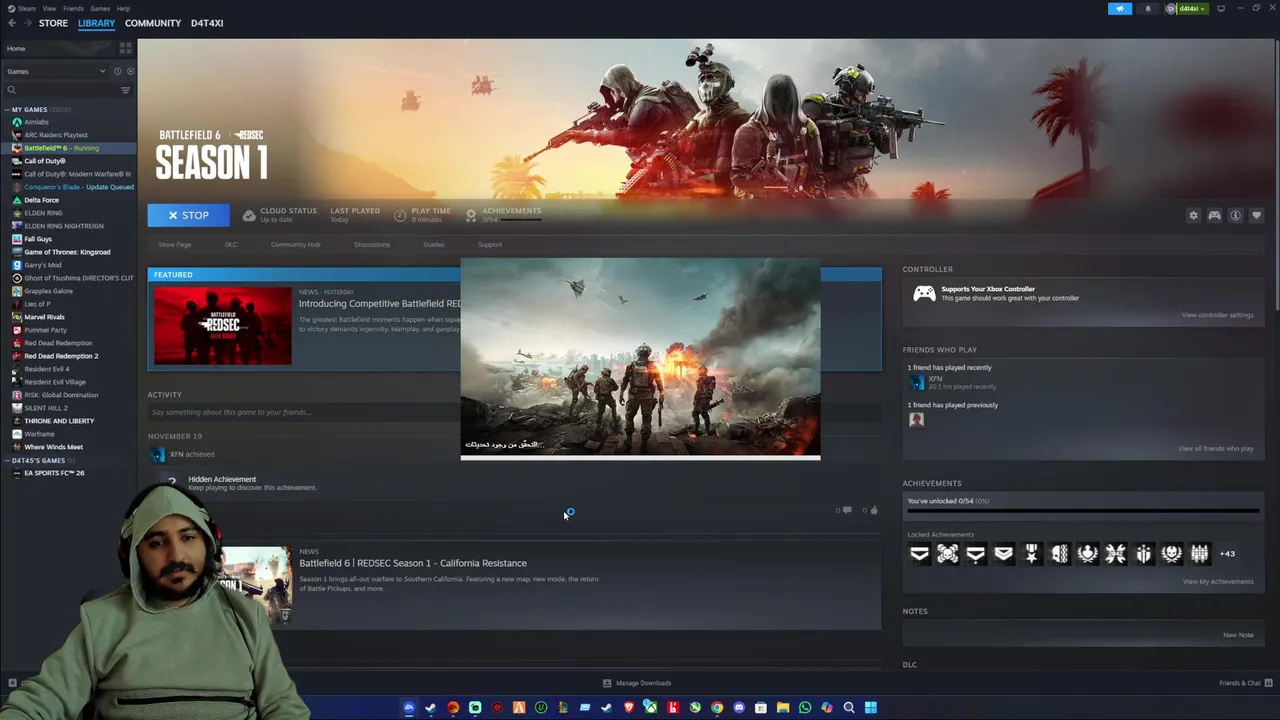Open the DLC tab
This screenshot has width=1280, height=720.
coord(231,244)
